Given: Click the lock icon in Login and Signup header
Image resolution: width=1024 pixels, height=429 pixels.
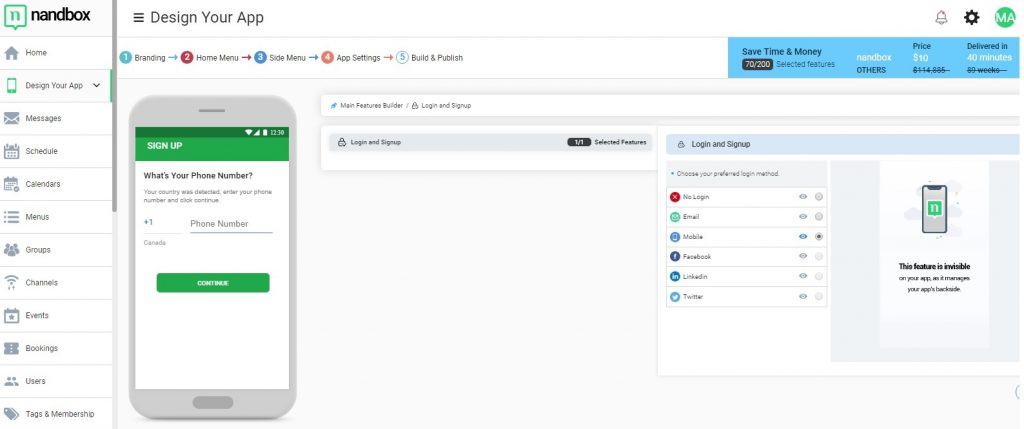Looking at the screenshot, I should click(x=682, y=144).
